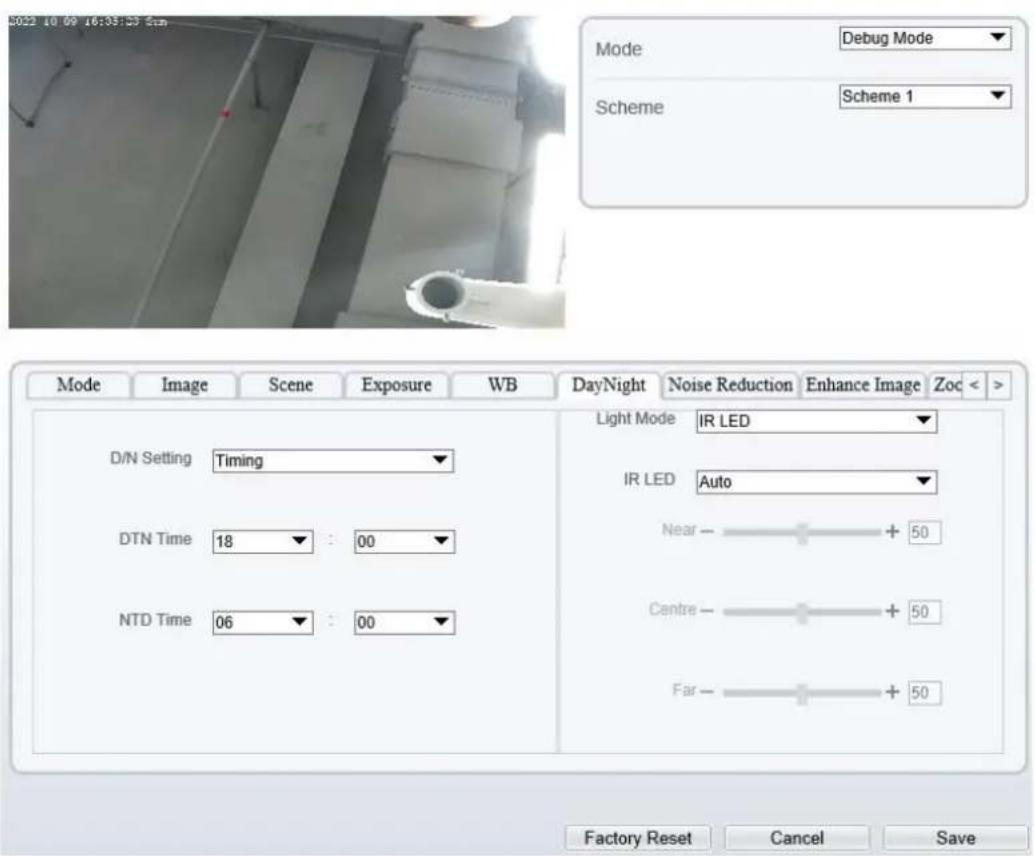This screenshot has width=1035, height=856.
Task: Increase Far value with plus icon
Action: coord(892,692)
